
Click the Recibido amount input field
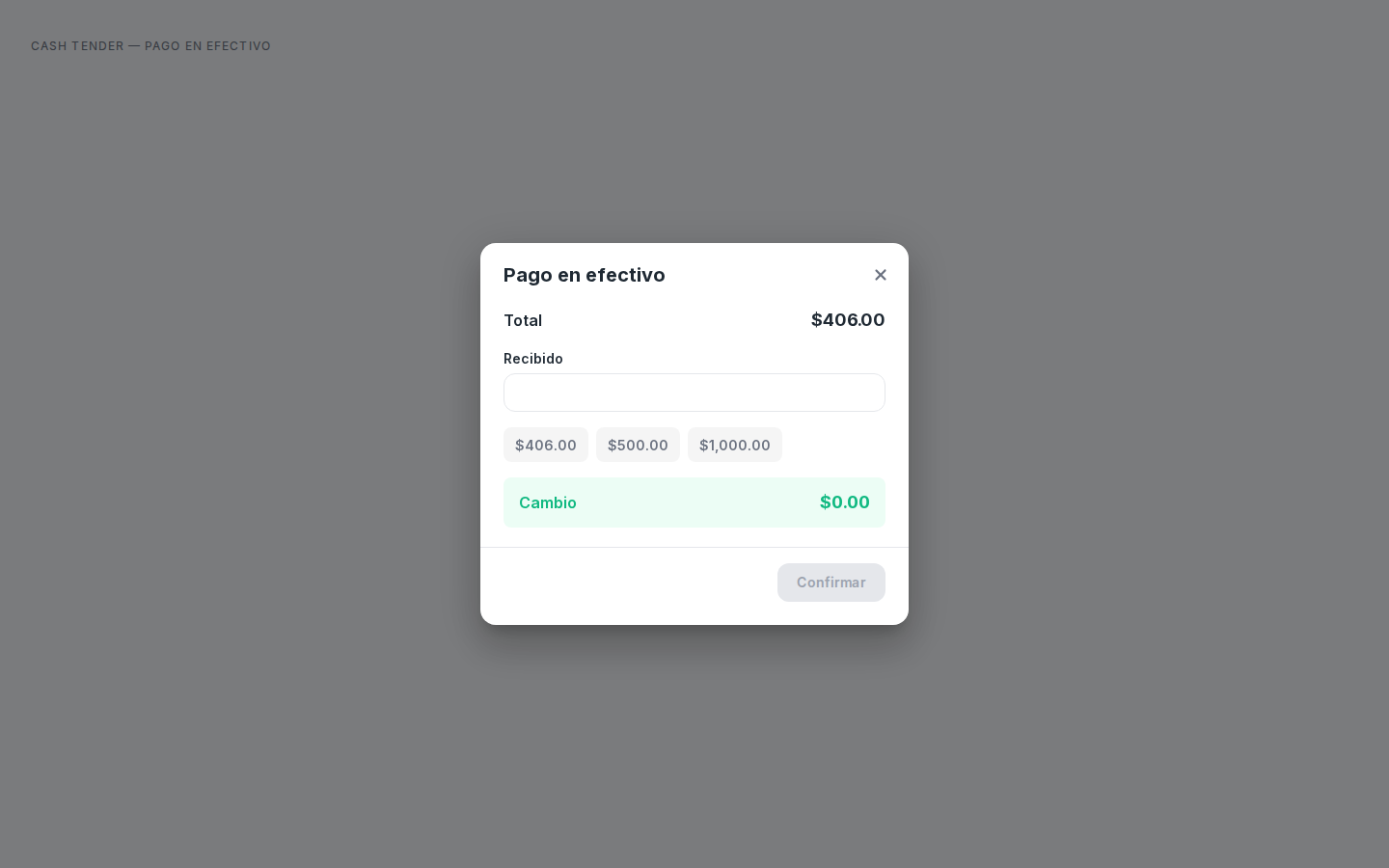click(694, 393)
